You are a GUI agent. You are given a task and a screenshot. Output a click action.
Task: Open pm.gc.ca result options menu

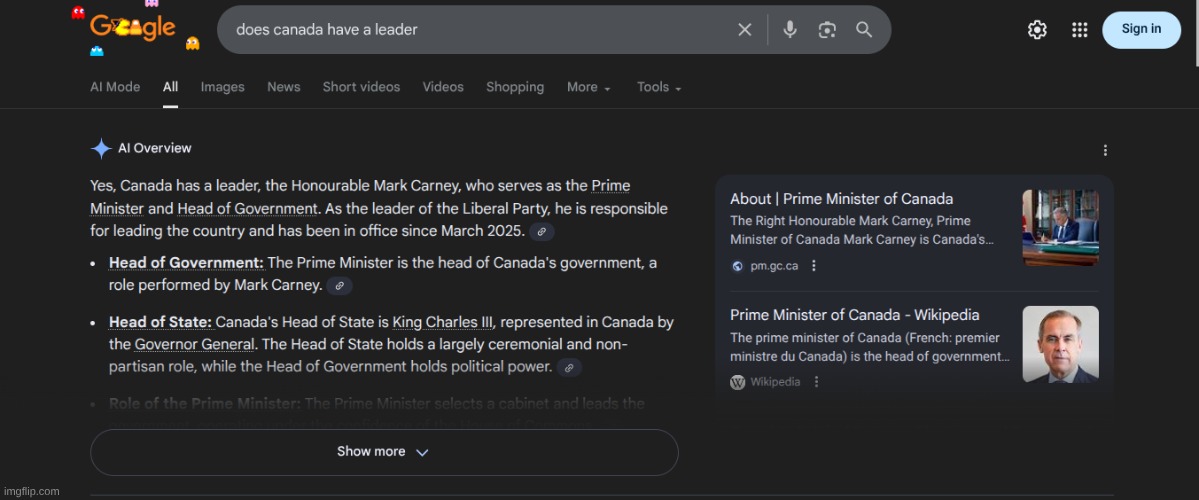pos(814,266)
